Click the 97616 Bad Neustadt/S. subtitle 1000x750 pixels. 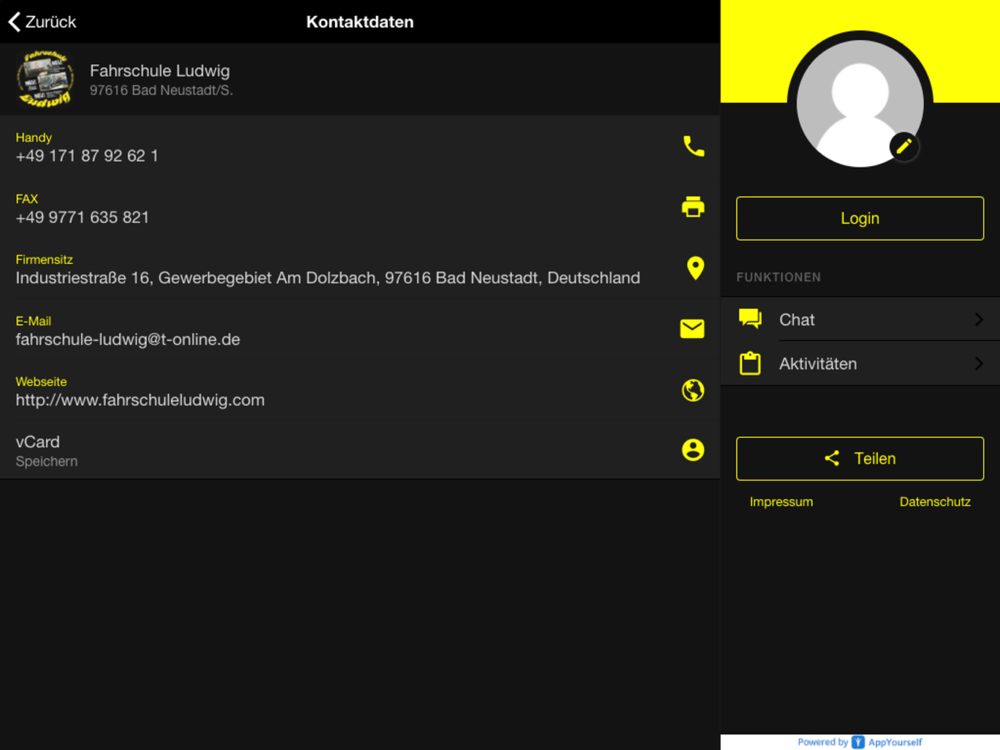click(161, 91)
